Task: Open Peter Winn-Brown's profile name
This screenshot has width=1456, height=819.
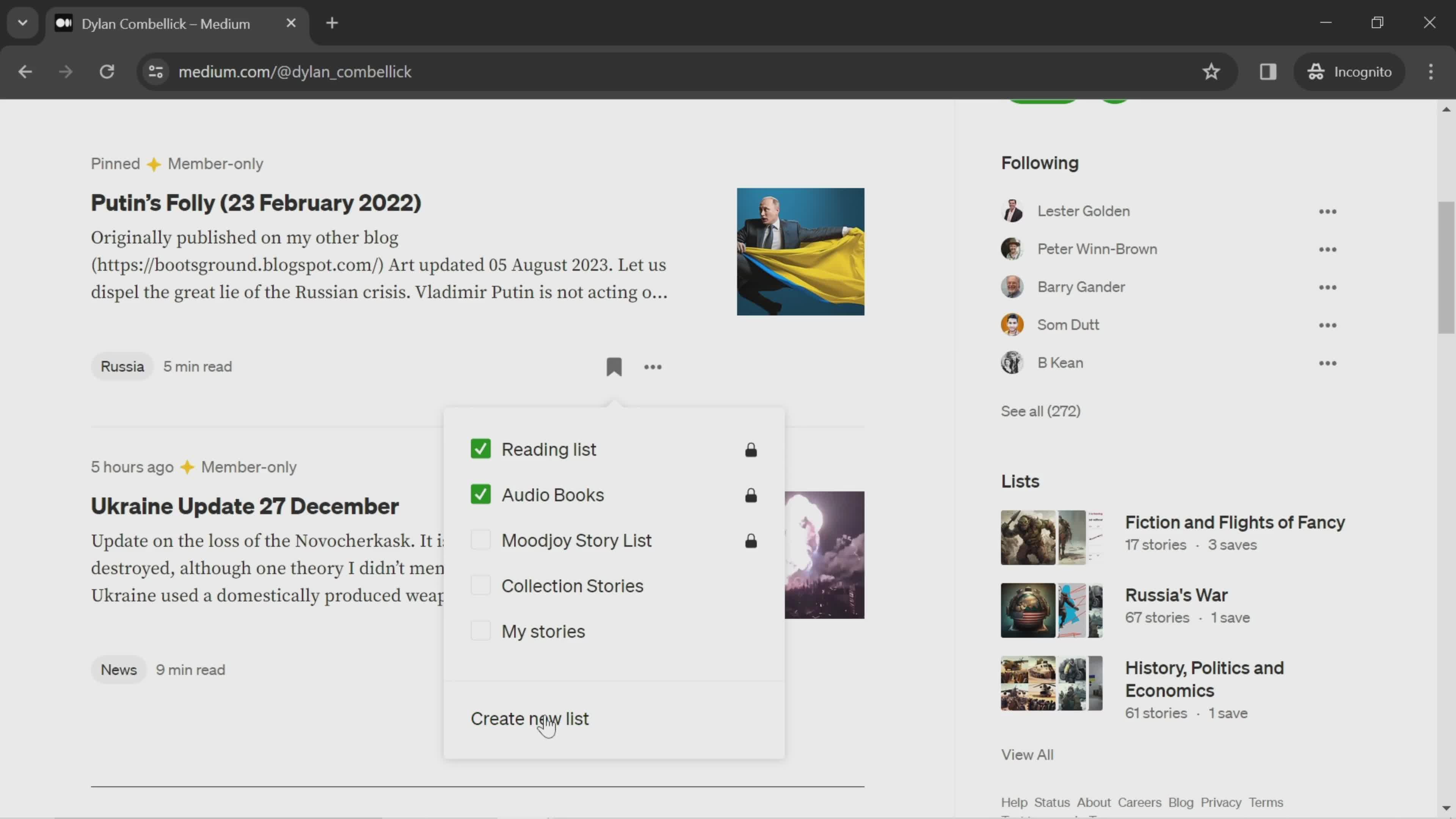Action: coord(1097,249)
